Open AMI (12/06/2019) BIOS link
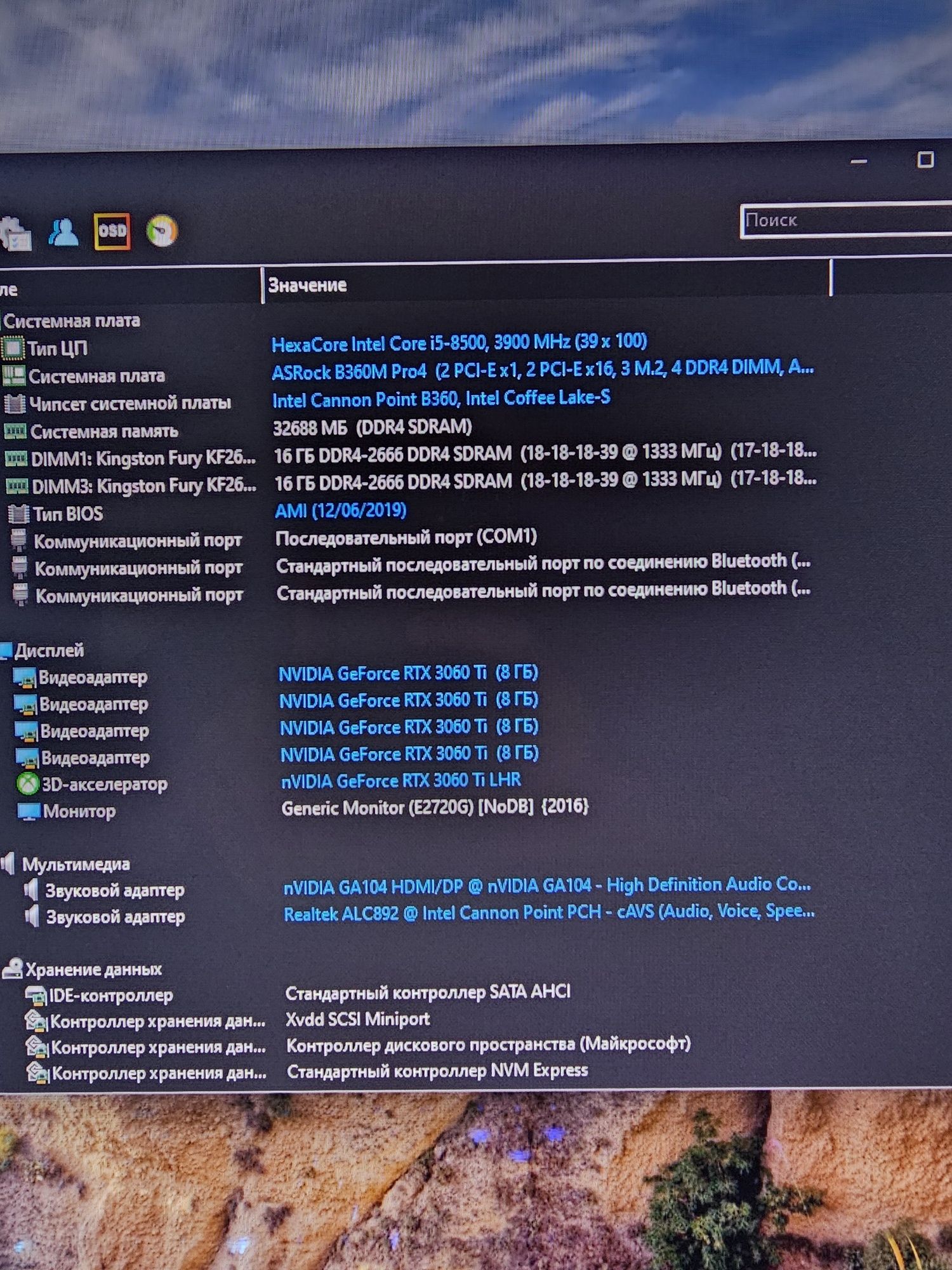Screen dimensions: 952x1270 (x=340, y=511)
